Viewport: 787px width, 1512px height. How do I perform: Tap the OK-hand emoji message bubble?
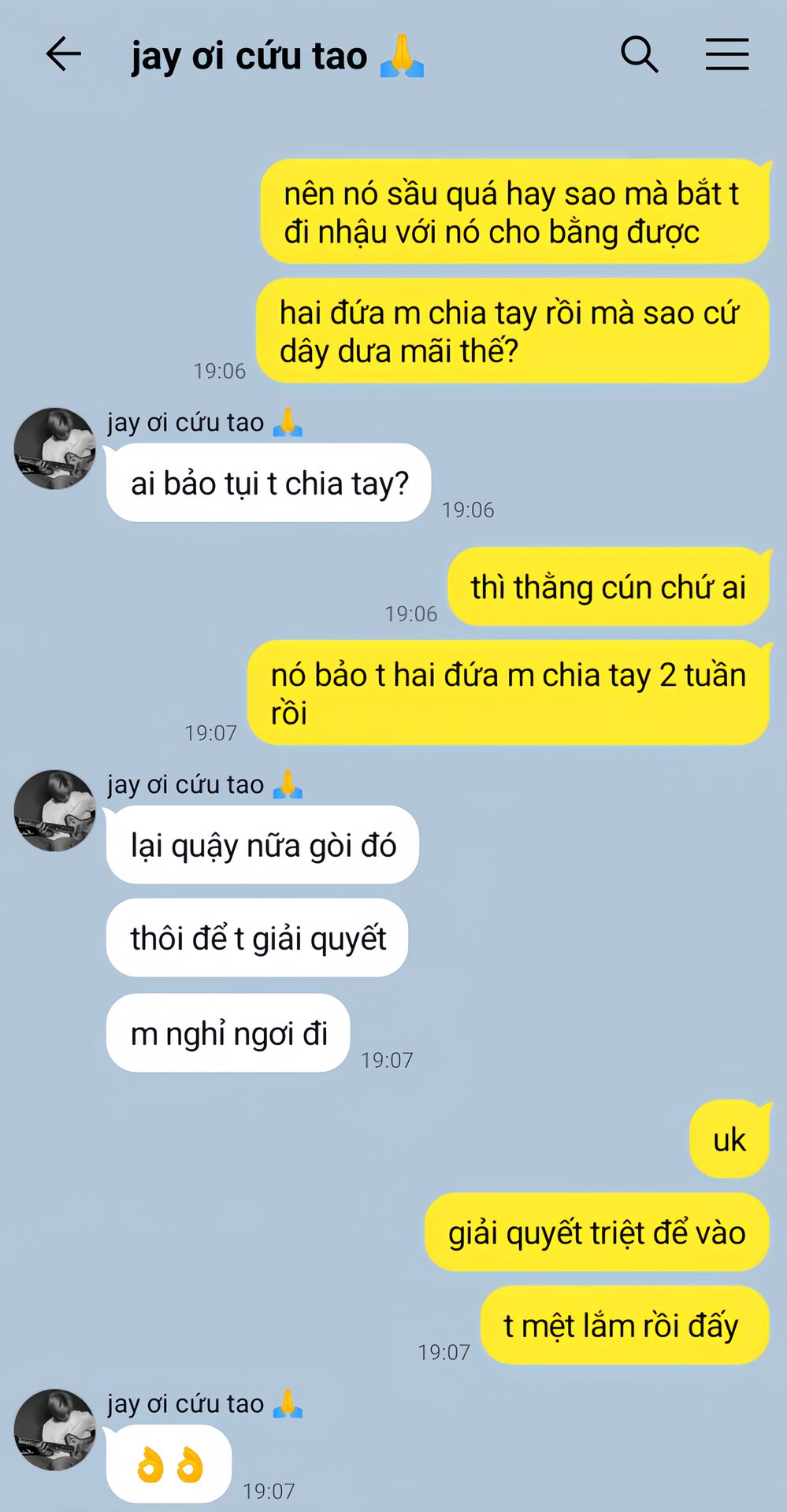[169, 1464]
